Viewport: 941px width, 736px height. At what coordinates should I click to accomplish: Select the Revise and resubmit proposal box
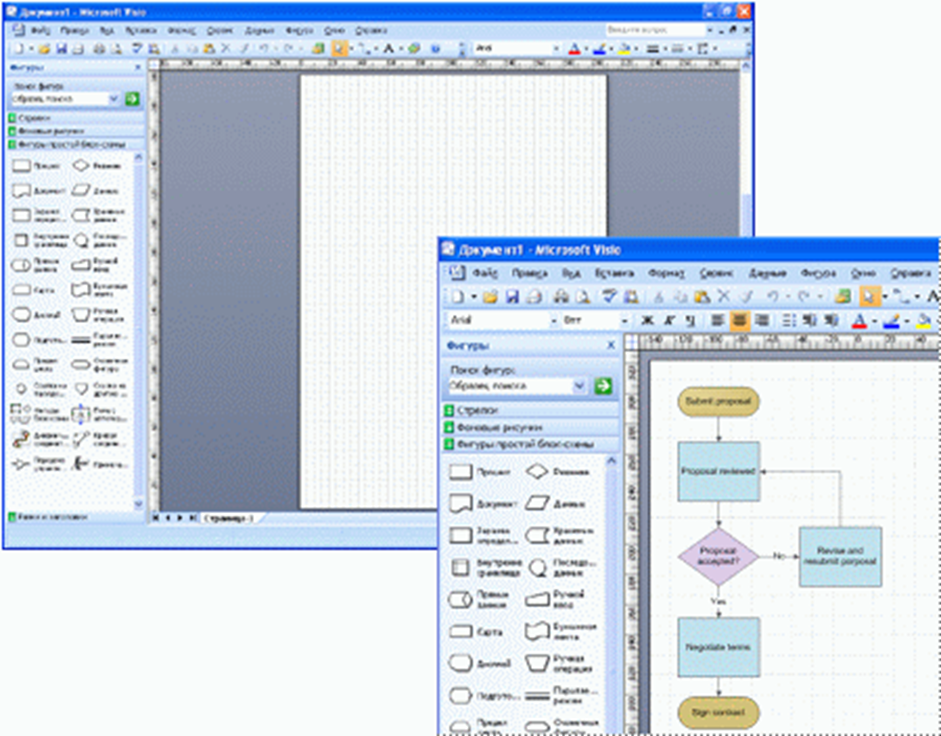pyautogui.click(x=840, y=557)
